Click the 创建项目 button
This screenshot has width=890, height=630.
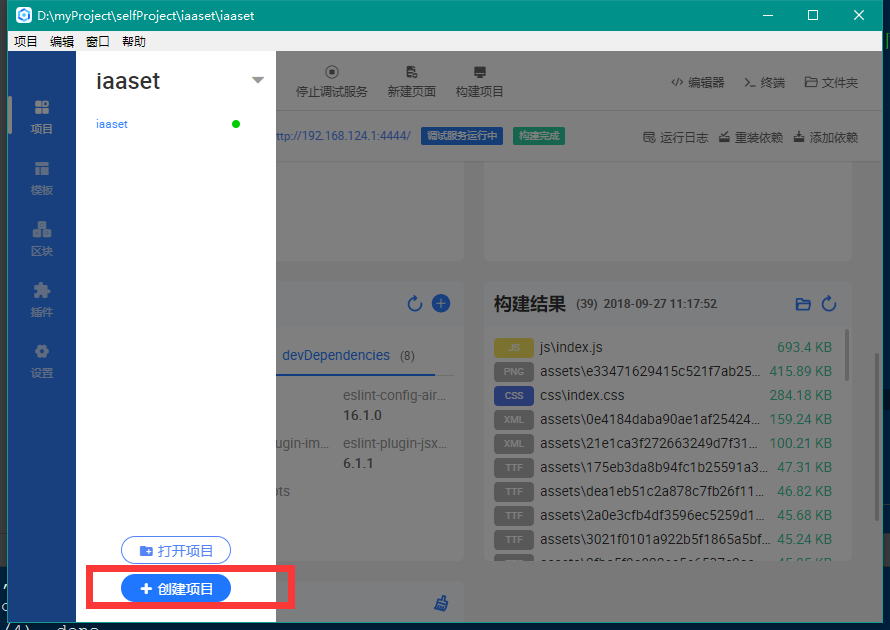[x=176, y=589]
